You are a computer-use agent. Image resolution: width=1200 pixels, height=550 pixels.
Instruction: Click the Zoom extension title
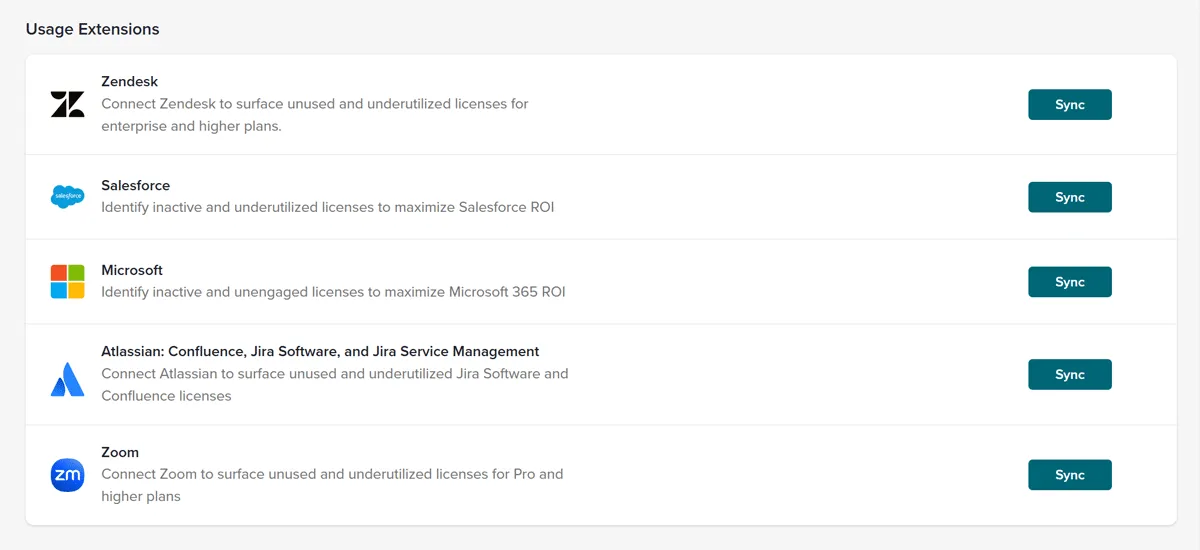point(120,452)
